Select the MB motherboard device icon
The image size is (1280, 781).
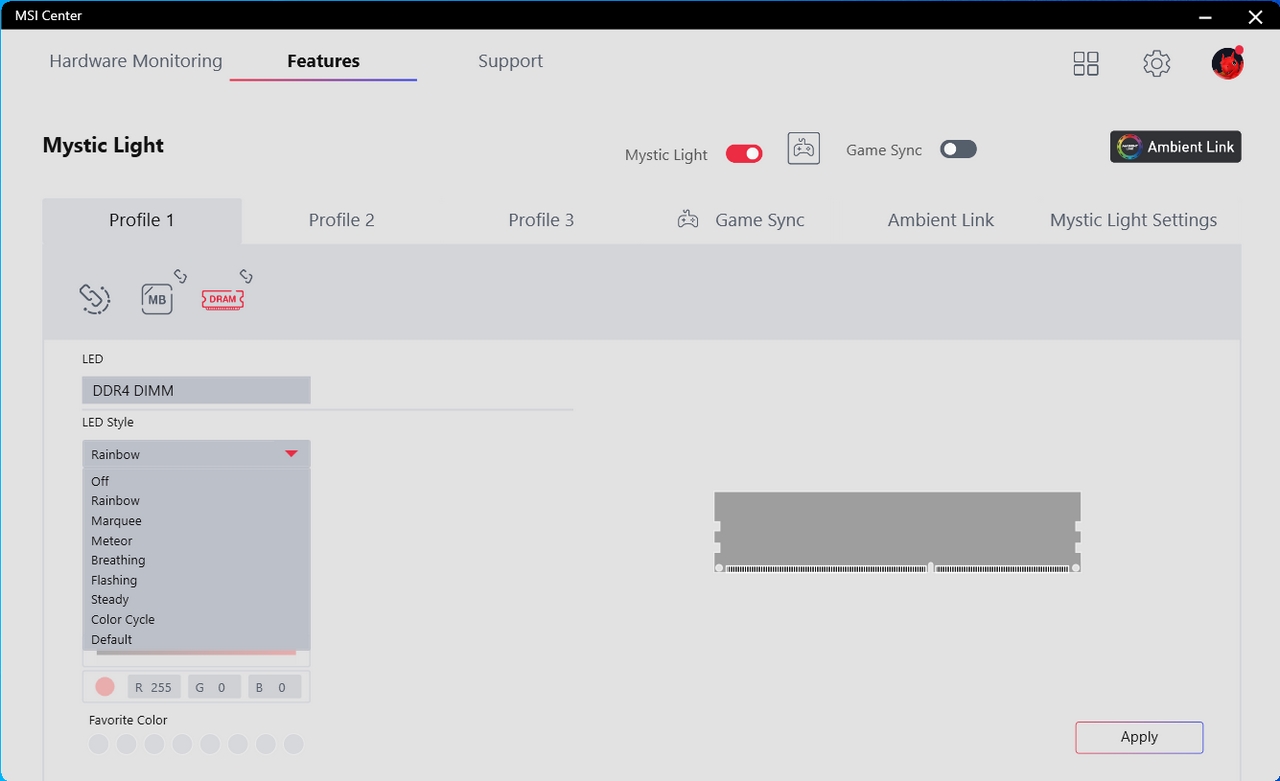tap(157, 299)
